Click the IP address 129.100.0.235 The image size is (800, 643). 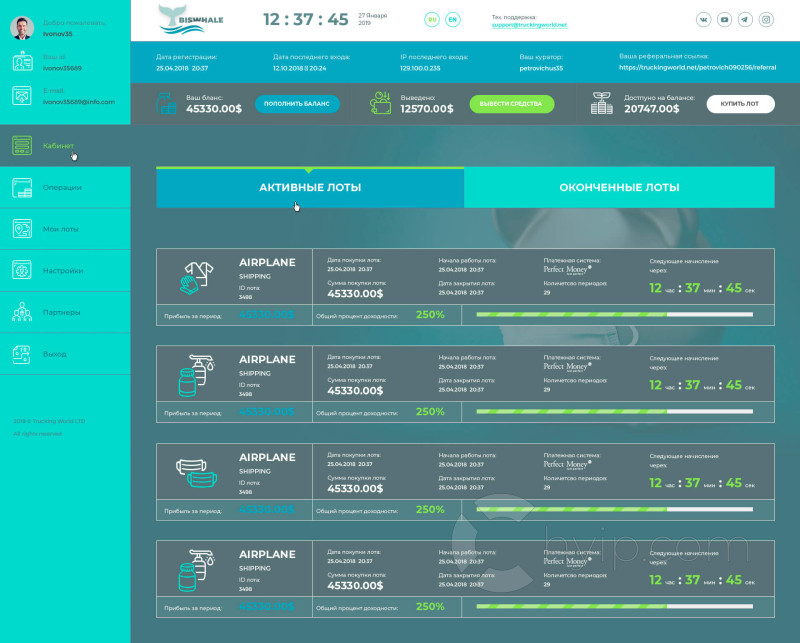pyautogui.click(x=420, y=68)
